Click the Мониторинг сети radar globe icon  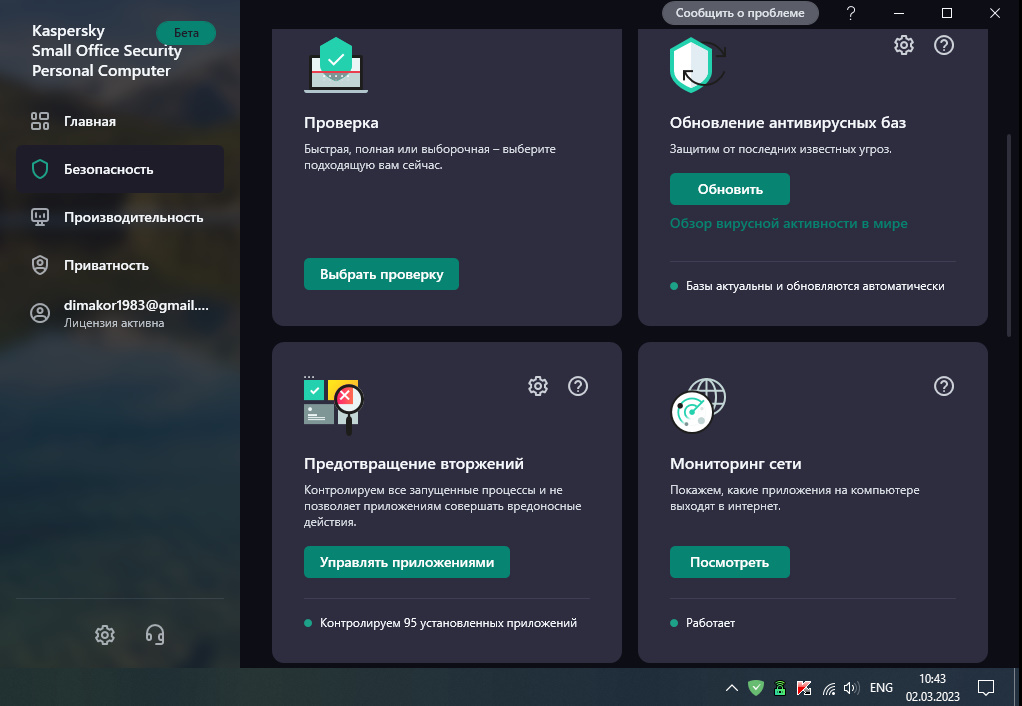(x=698, y=405)
